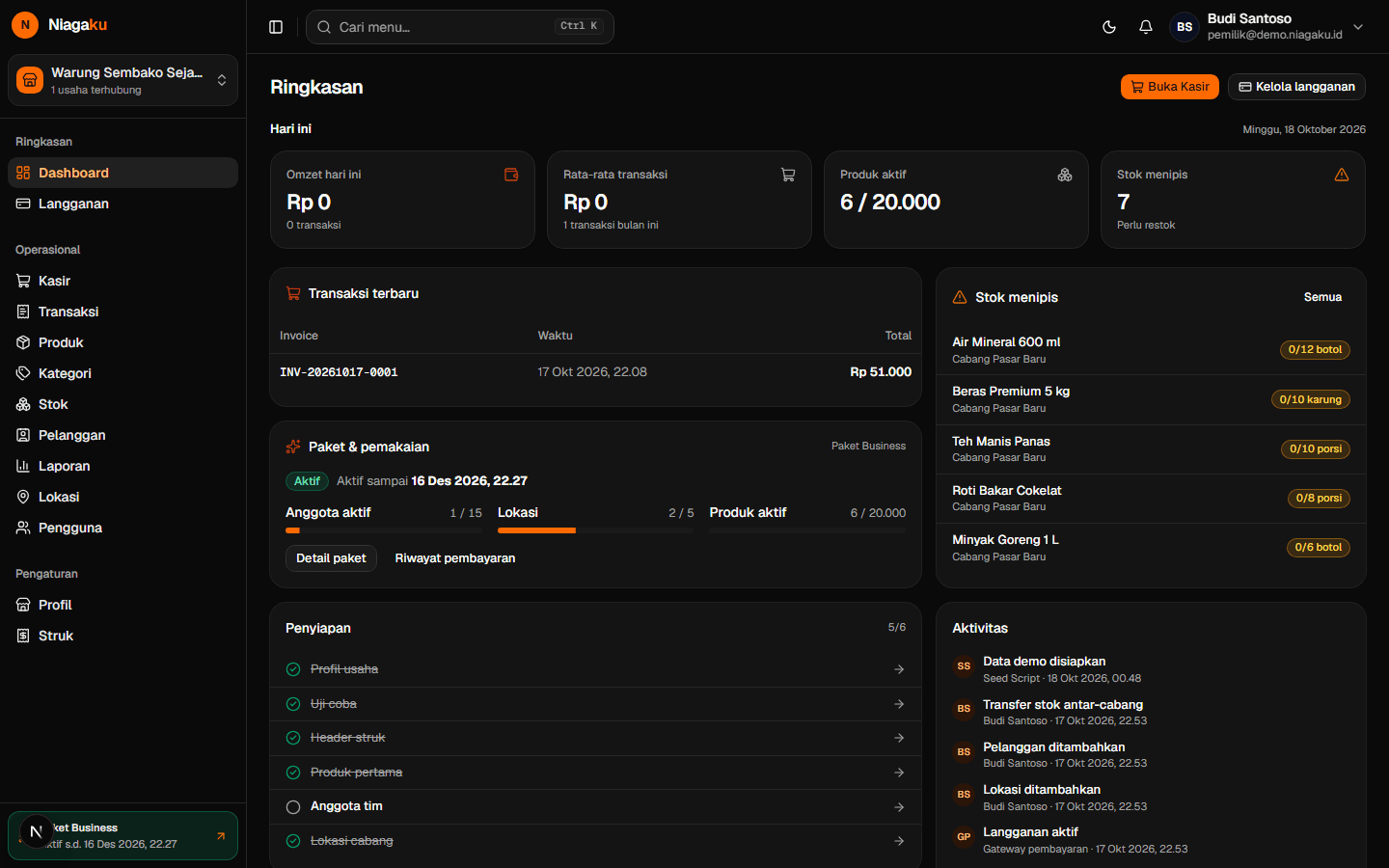Open Detail paket button
The width and height of the screenshot is (1389, 868).
click(x=331, y=558)
